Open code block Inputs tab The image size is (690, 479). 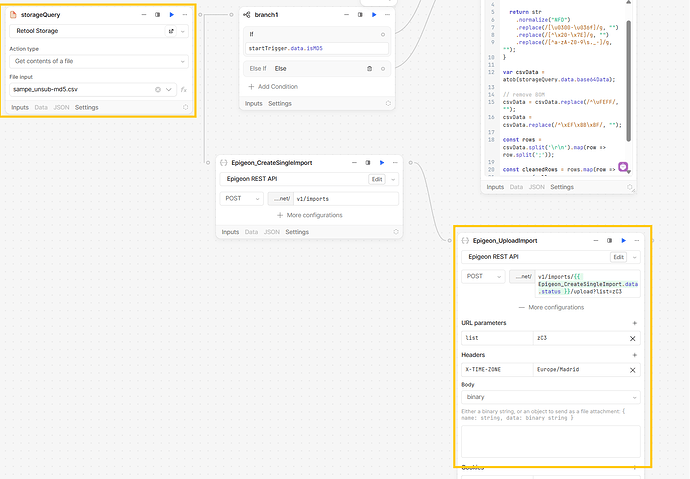coord(495,187)
